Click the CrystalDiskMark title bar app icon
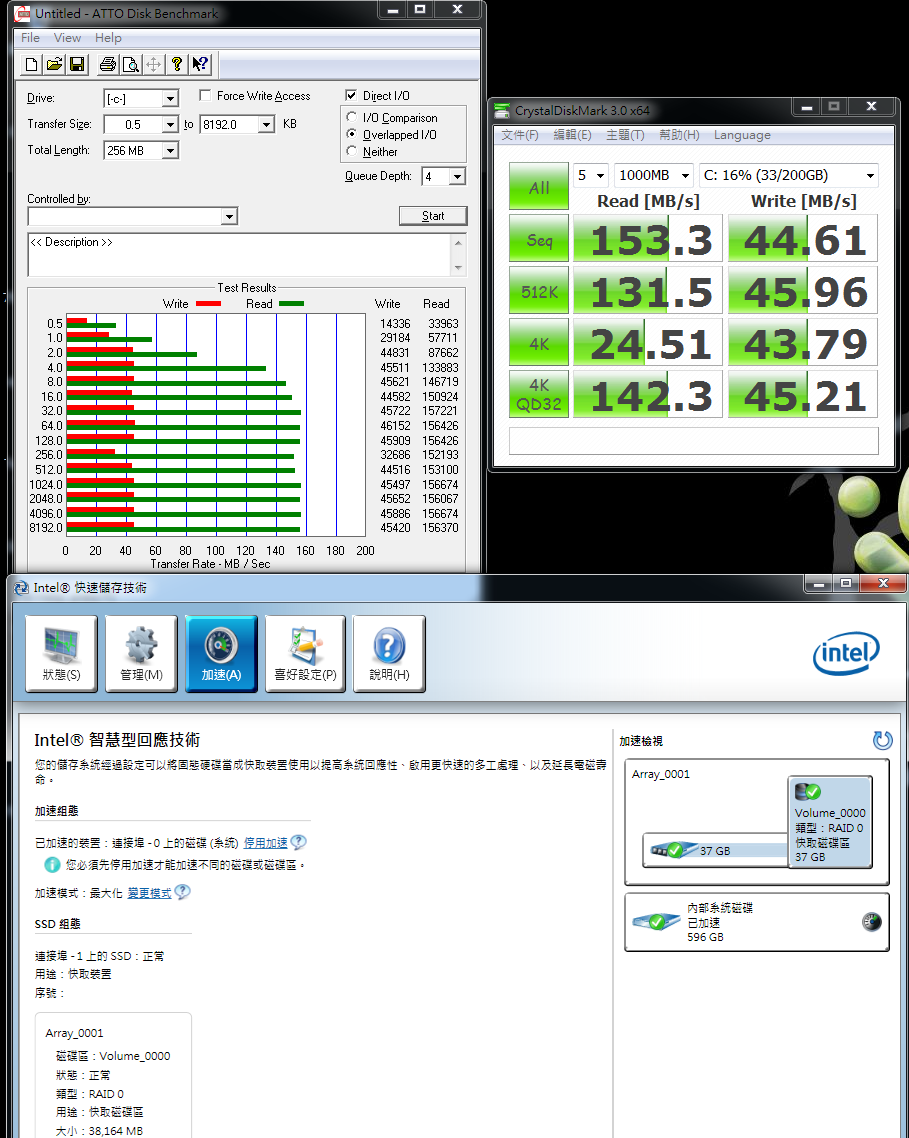909x1138 pixels. pyautogui.click(x=502, y=110)
